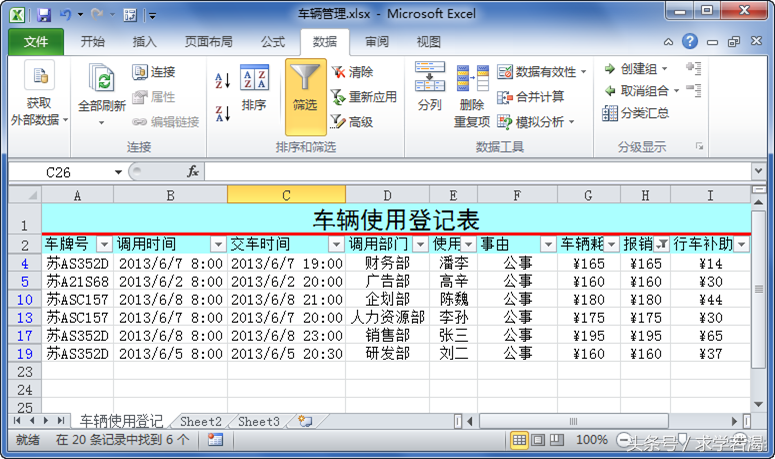
Task: Toggle the Filter (筛选) funnel button
Action: pyautogui.click(x=305, y=97)
